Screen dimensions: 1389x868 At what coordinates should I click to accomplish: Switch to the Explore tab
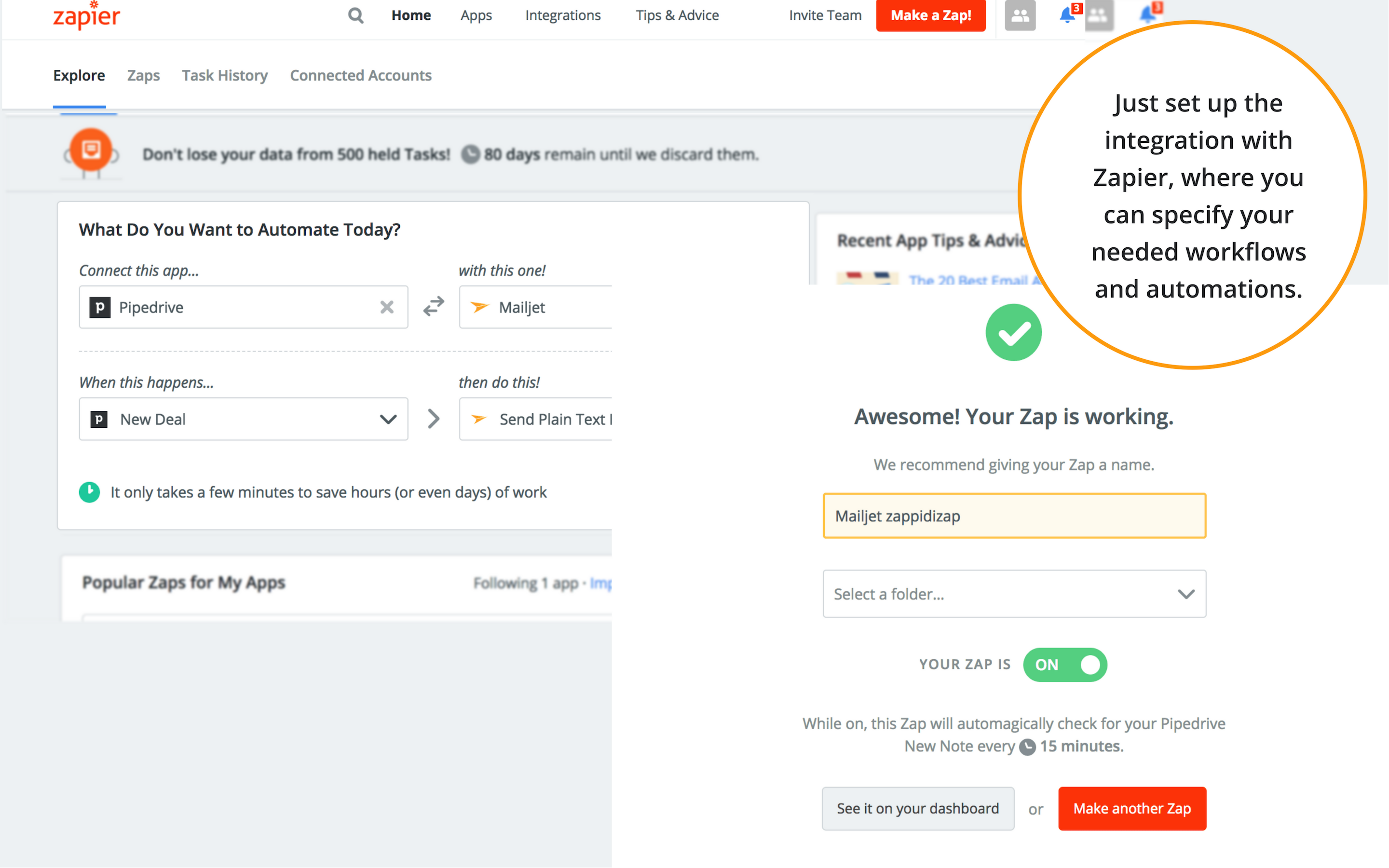coord(79,75)
